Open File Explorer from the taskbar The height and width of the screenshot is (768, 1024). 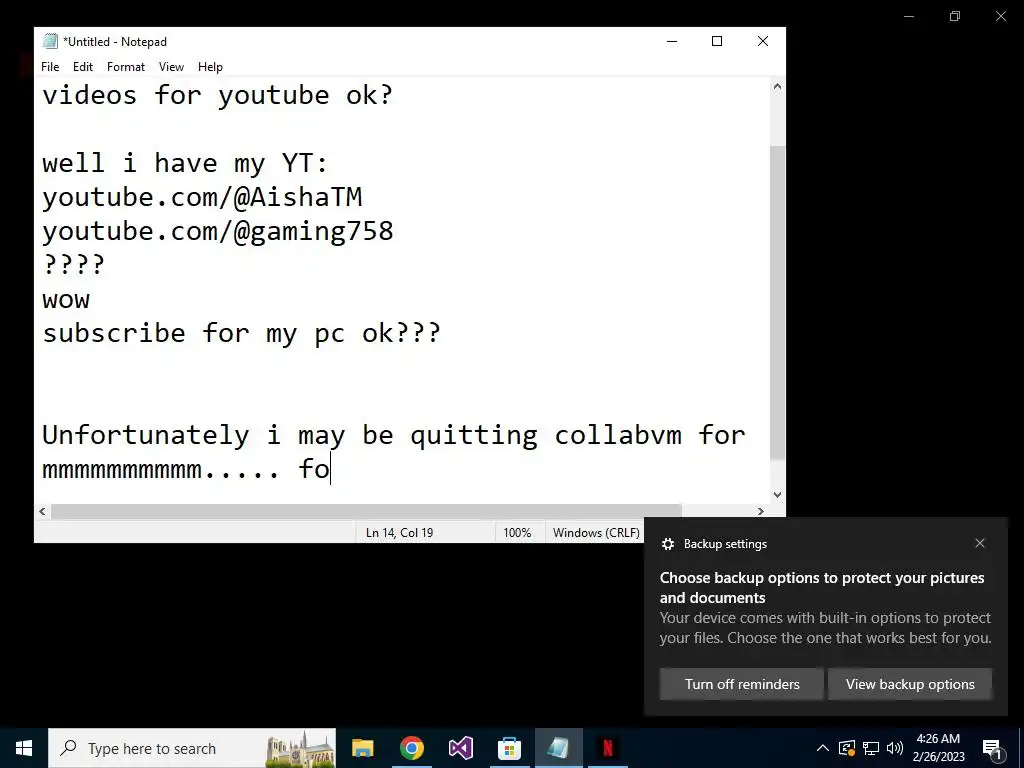pyautogui.click(x=362, y=748)
